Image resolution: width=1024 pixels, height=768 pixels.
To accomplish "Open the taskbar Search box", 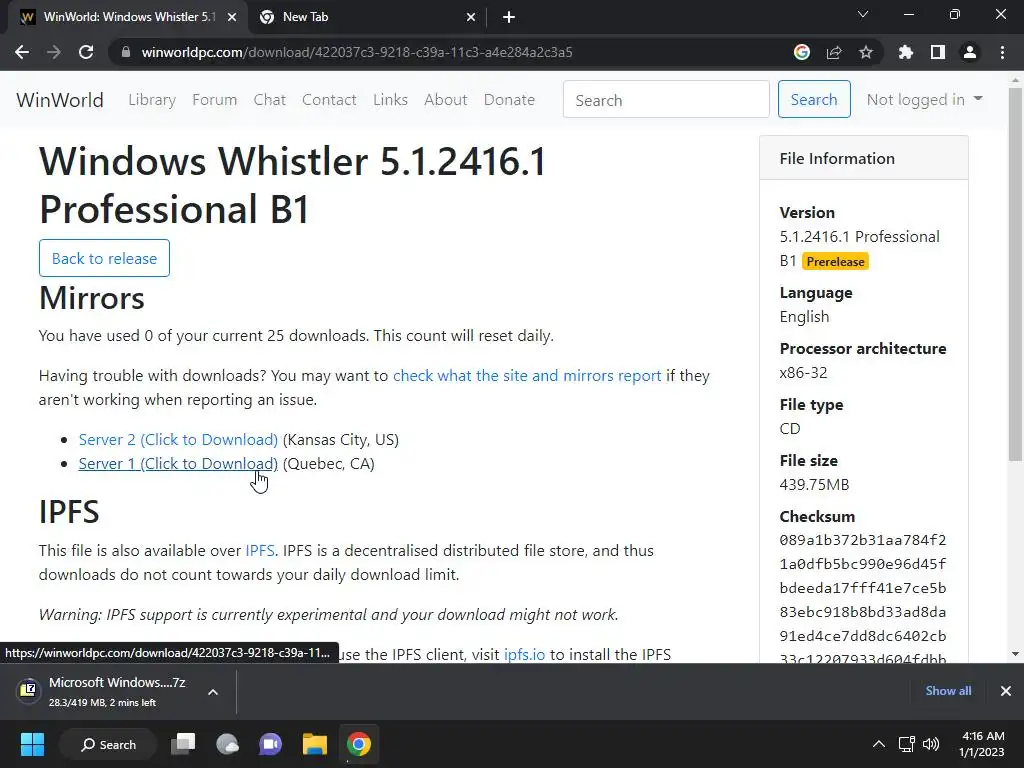I will 108,744.
